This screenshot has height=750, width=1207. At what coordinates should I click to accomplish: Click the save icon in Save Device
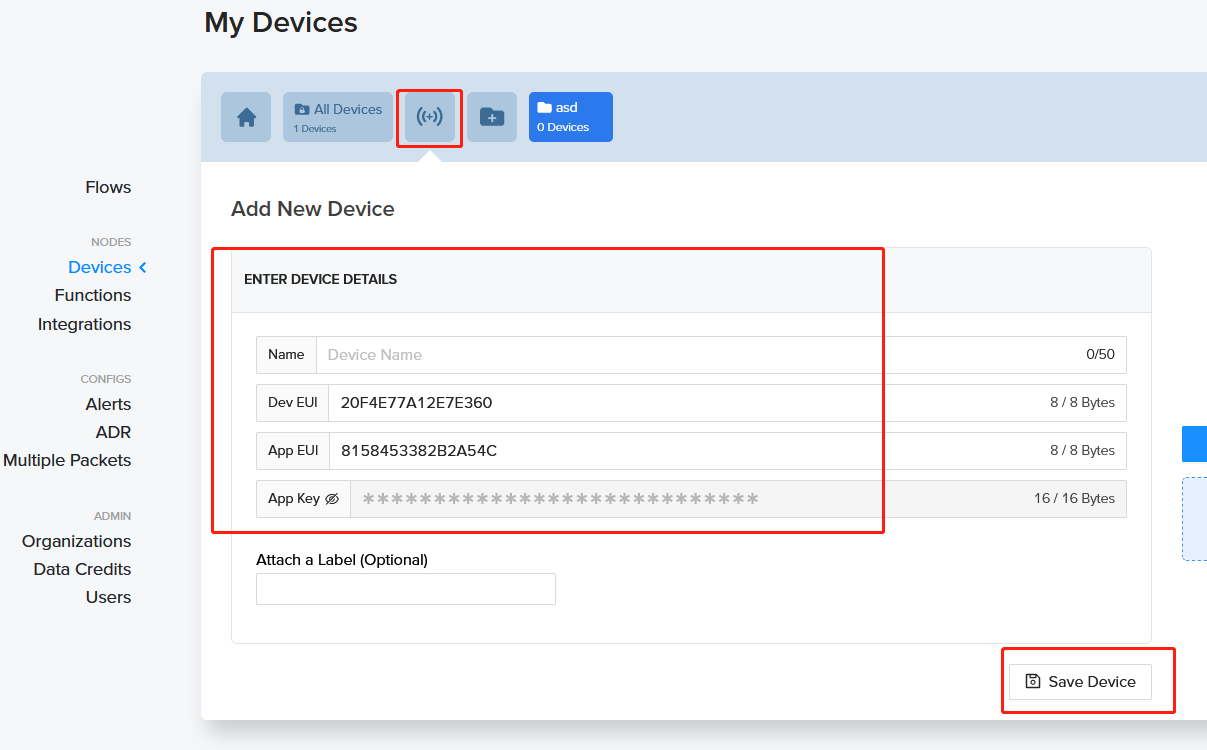click(x=1033, y=681)
